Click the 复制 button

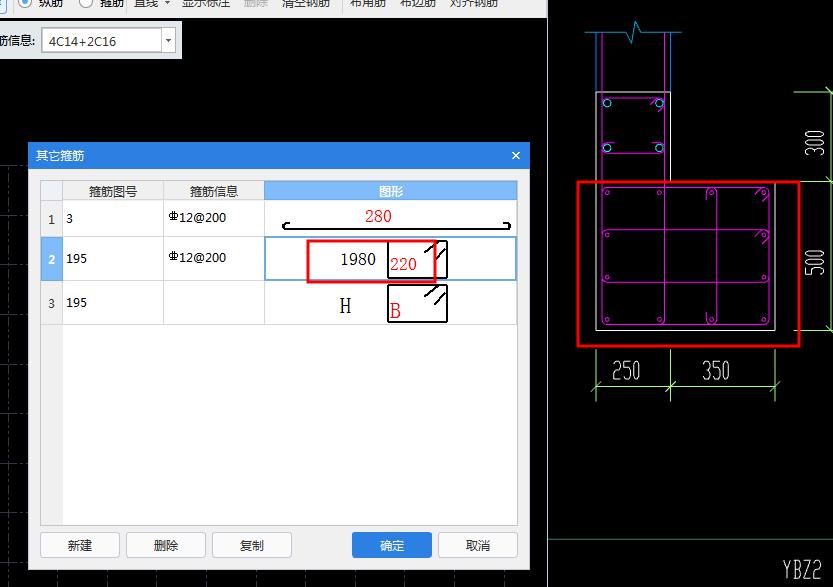coord(252,545)
